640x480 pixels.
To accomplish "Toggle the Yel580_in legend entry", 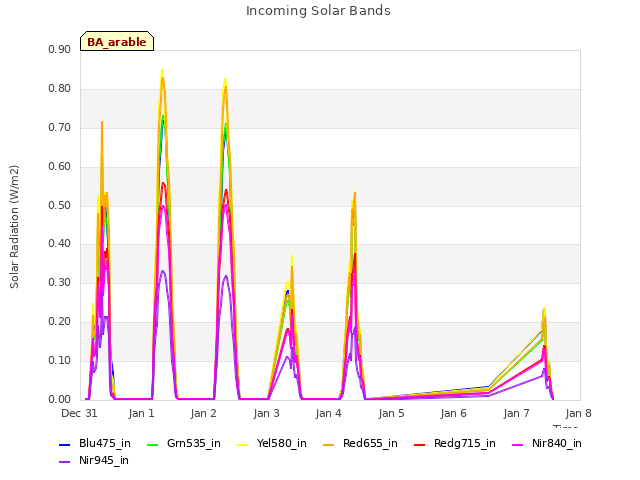I will 272,443.
